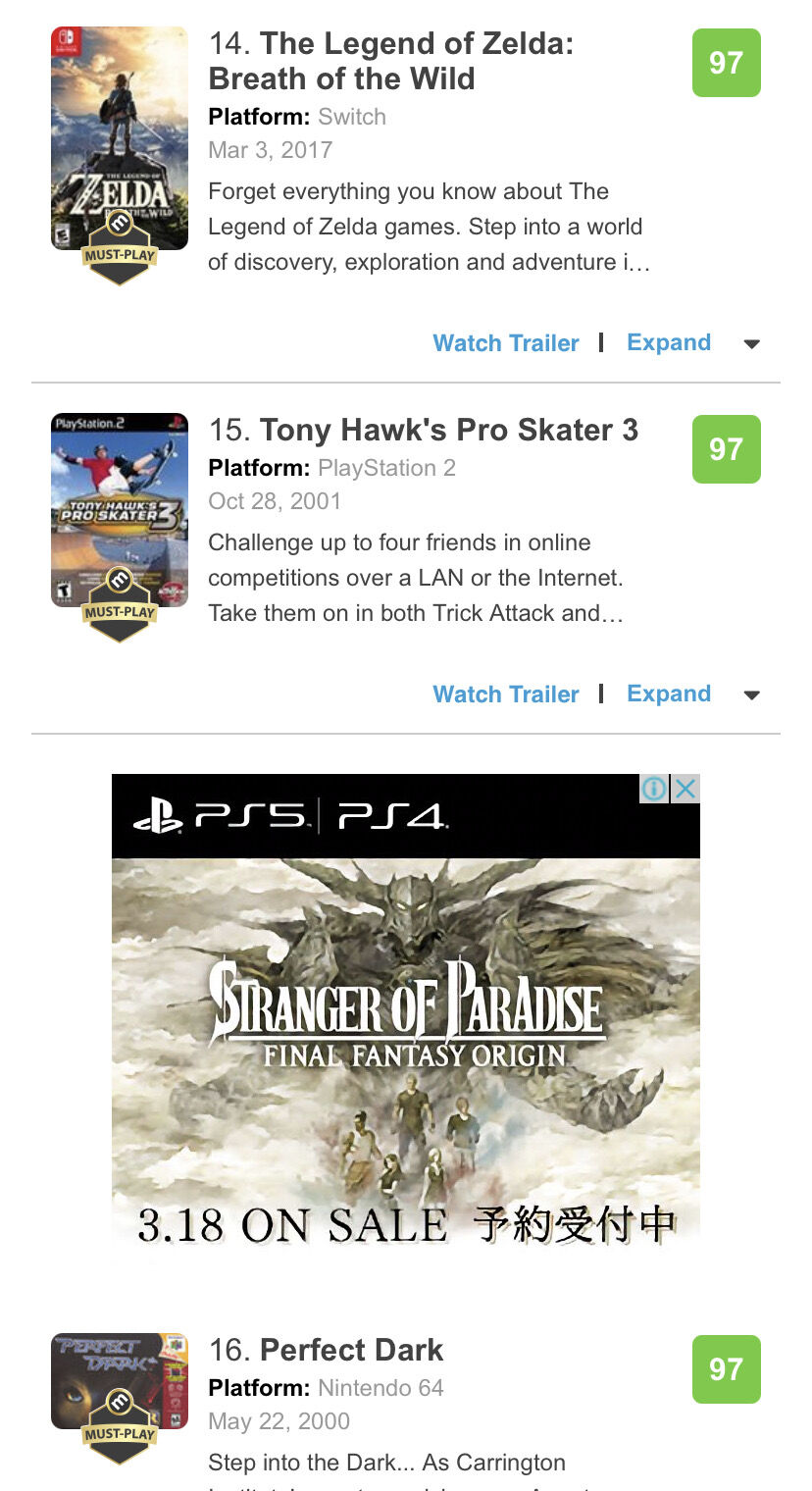Click the 97 score badge for Tony Hawk
Viewport: 812px width, 1491px height.
click(x=726, y=449)
